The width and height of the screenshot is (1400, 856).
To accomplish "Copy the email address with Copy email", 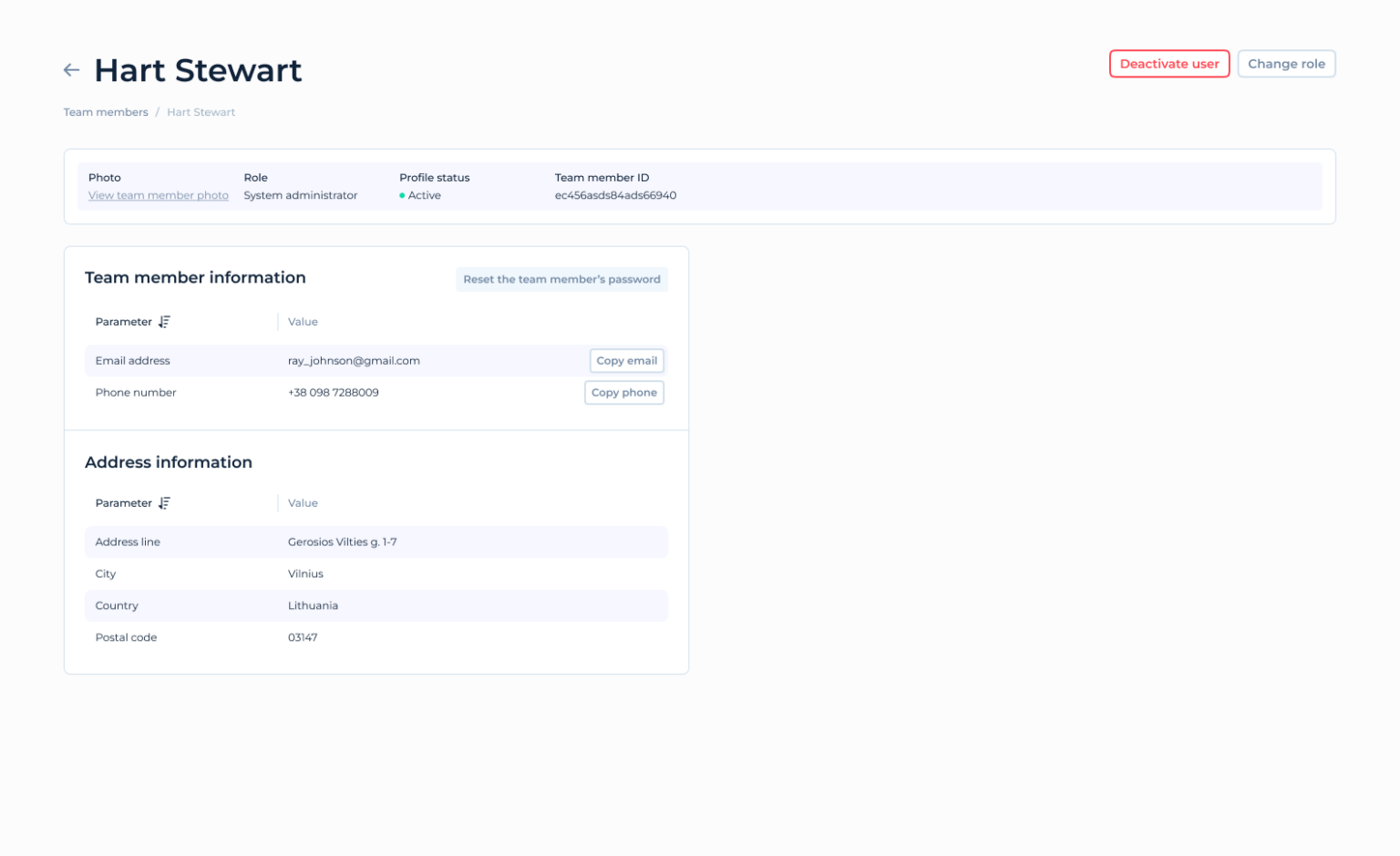I will pyautogui.click(x=627, y=360).
